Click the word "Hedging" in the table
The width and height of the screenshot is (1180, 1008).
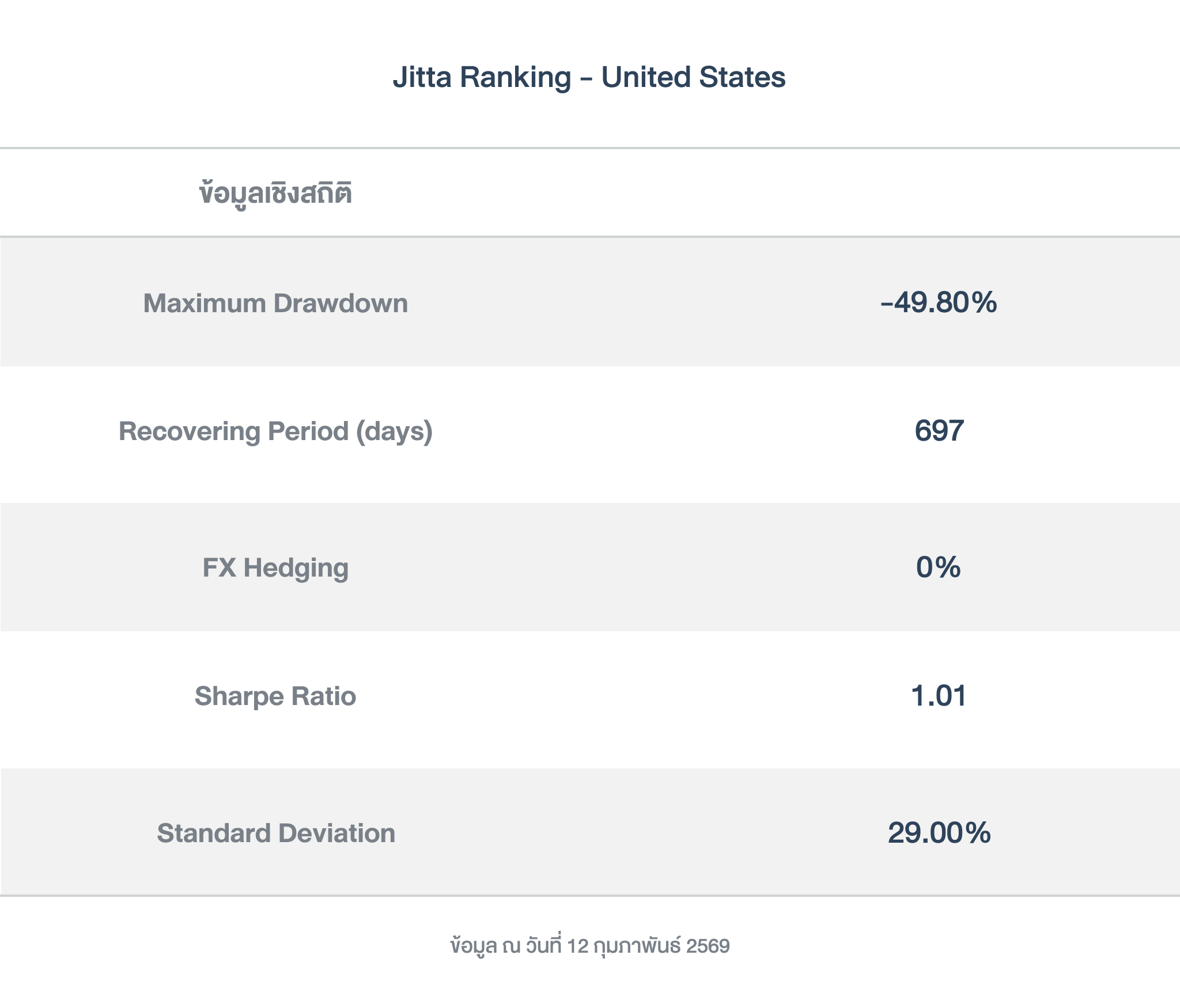point(296,568)
